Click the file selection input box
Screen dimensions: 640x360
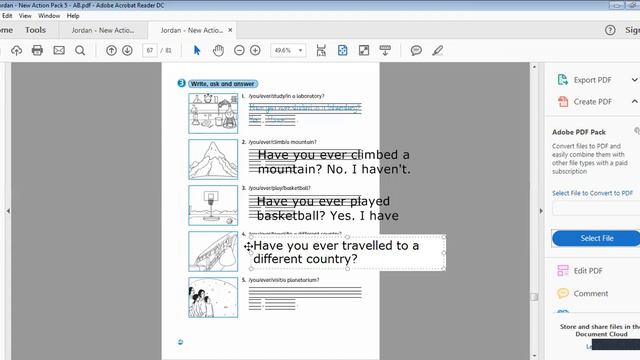coord(596,209)
